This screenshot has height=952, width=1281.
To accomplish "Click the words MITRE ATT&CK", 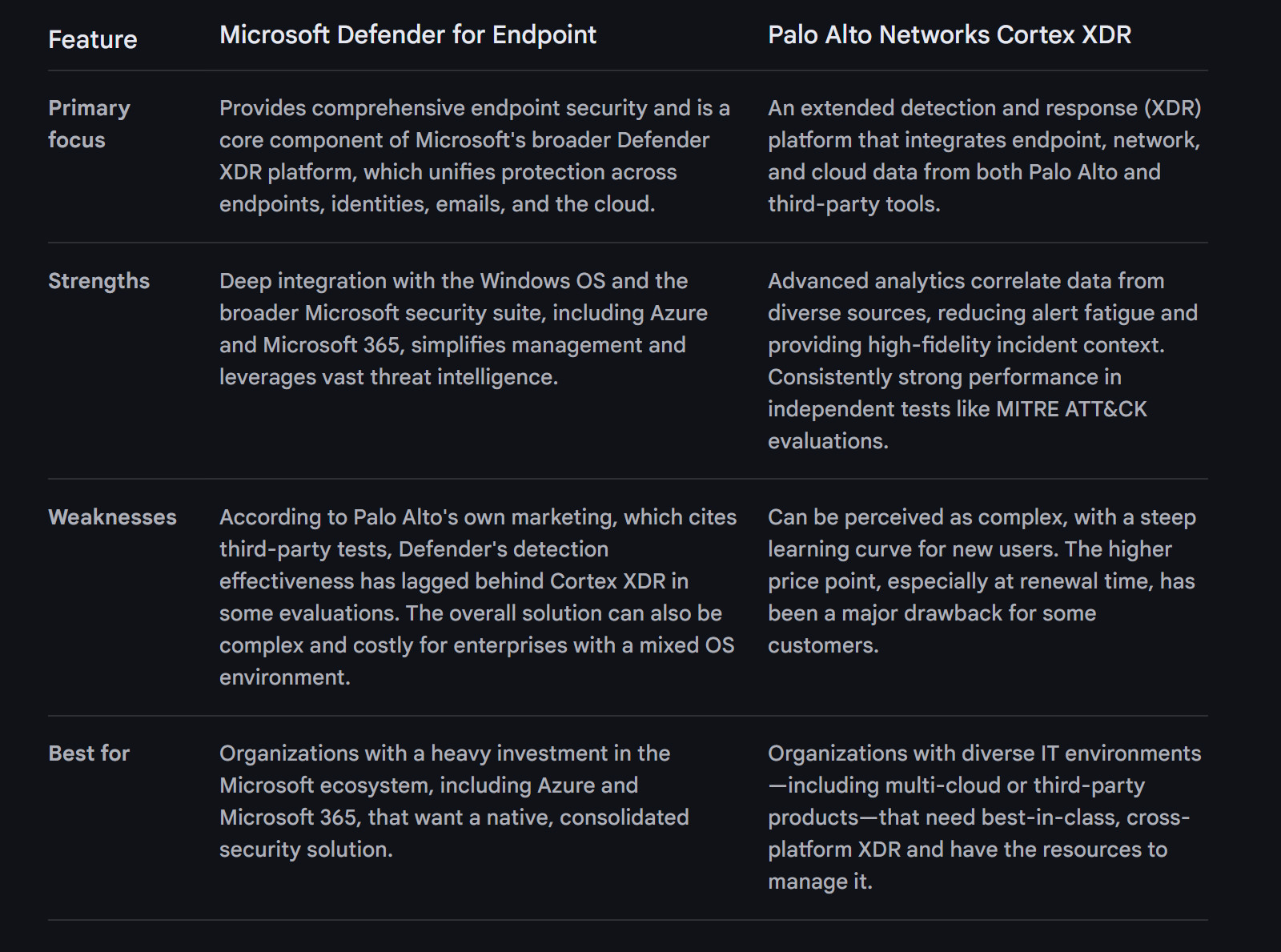I will (x=1071, y=409).
